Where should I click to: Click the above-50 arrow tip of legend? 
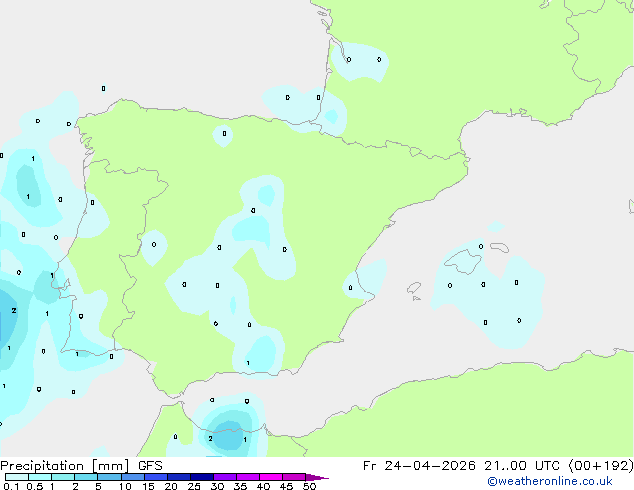(317, 477)
